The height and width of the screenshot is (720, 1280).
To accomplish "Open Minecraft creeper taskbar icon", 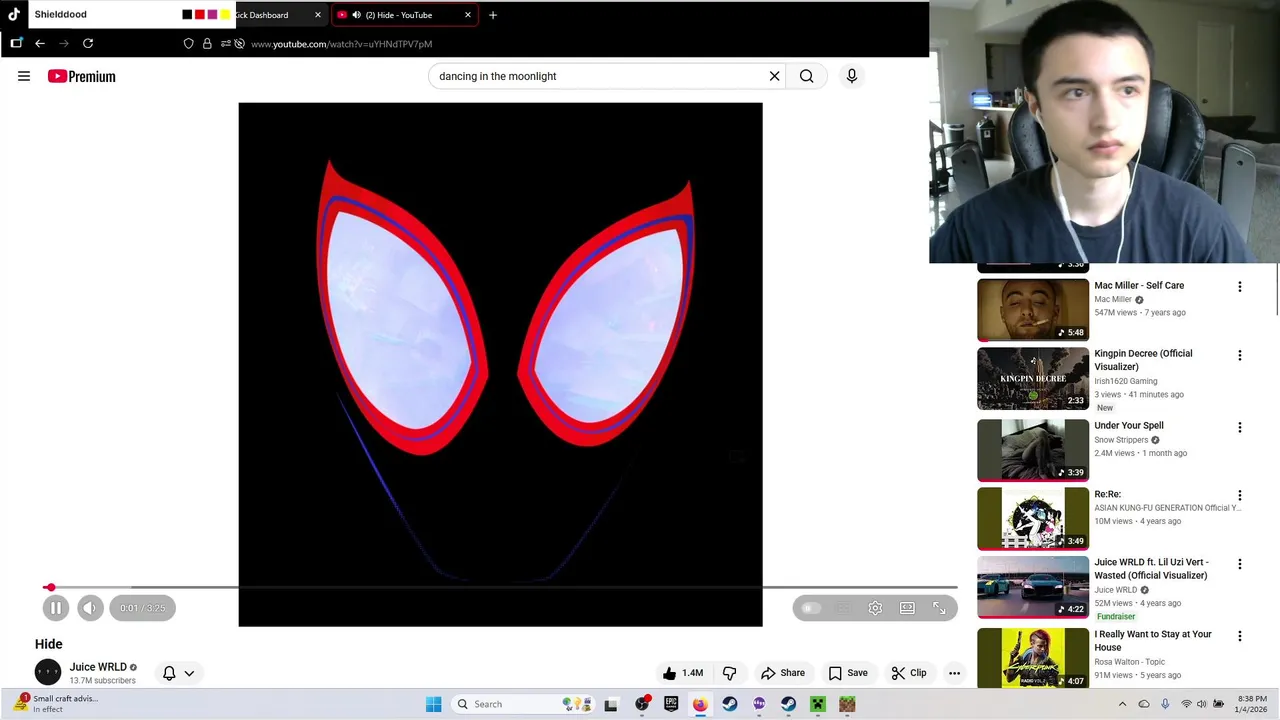I will (818, 704).
